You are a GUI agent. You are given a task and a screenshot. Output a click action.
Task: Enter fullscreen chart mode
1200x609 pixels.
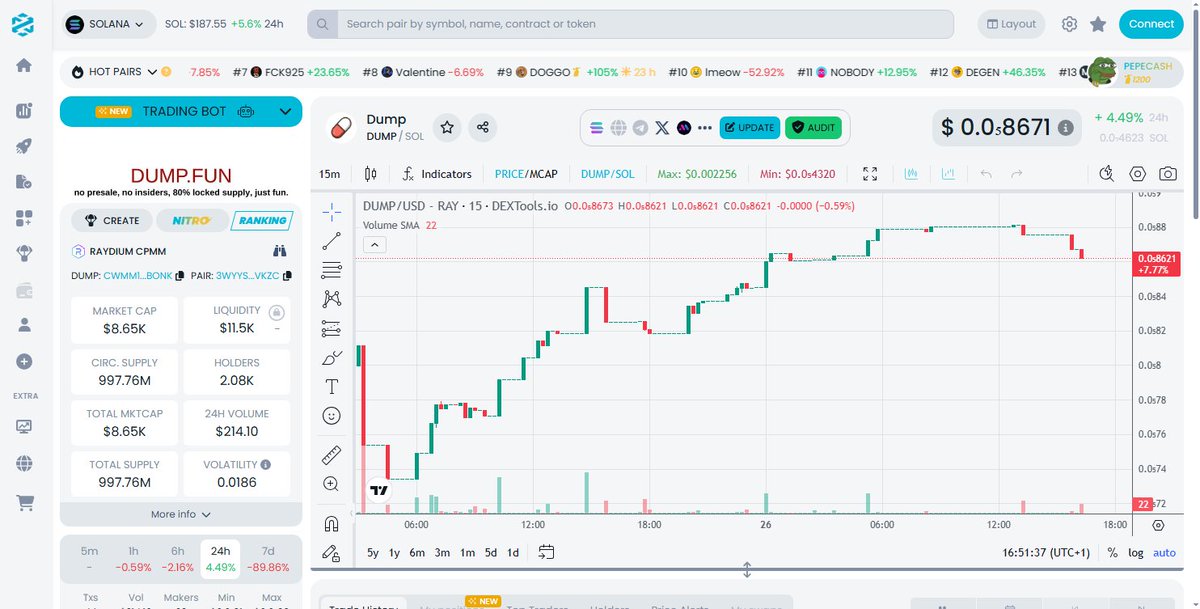click(x=870, y=174)
